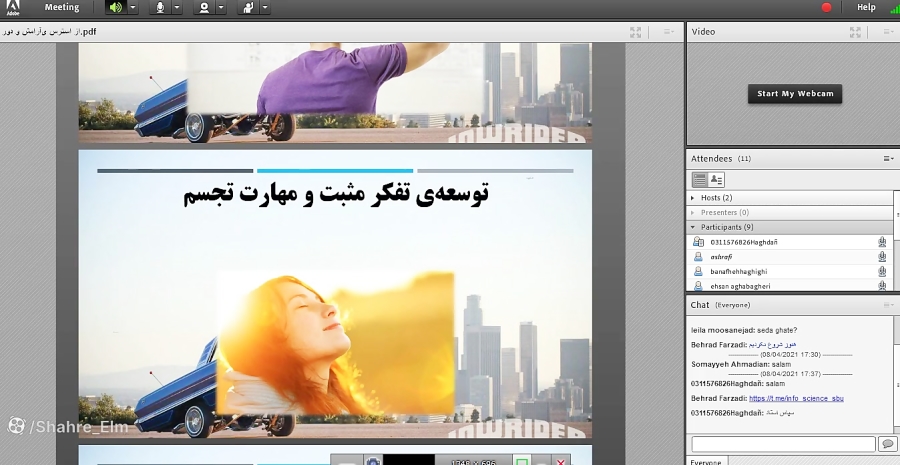Image resolution: width=900 pixels, height=465 pixels.
Task: Open the Chat pod options menu
Action: (888, 305)
